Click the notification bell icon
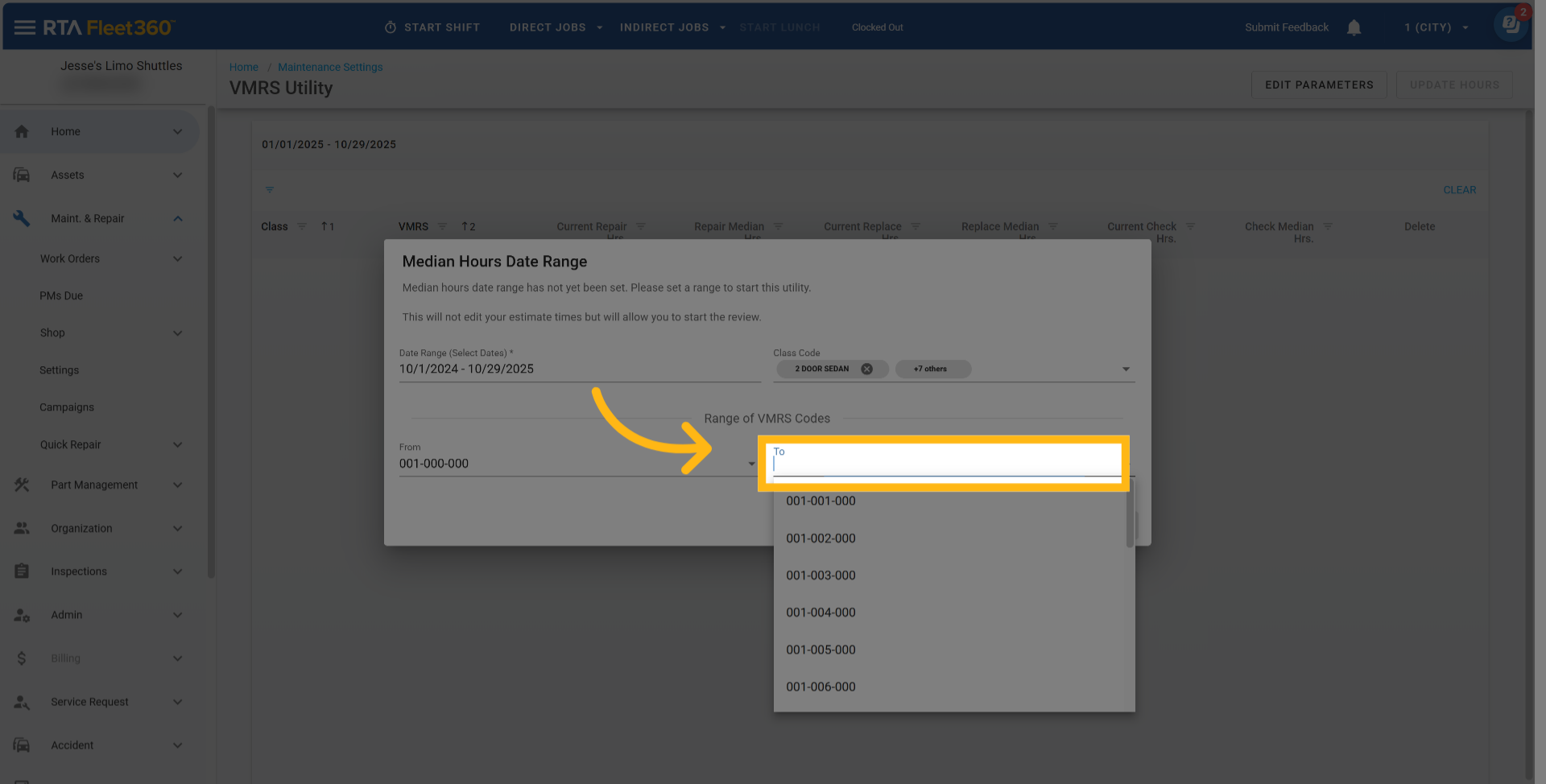Screen dimensions: 1546x784 click(x=1354, y=27)
